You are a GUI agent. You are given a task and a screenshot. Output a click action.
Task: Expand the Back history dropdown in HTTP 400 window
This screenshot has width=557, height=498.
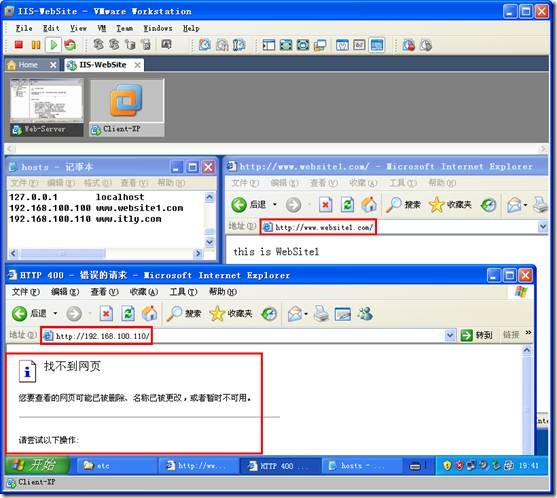point(55,313)
